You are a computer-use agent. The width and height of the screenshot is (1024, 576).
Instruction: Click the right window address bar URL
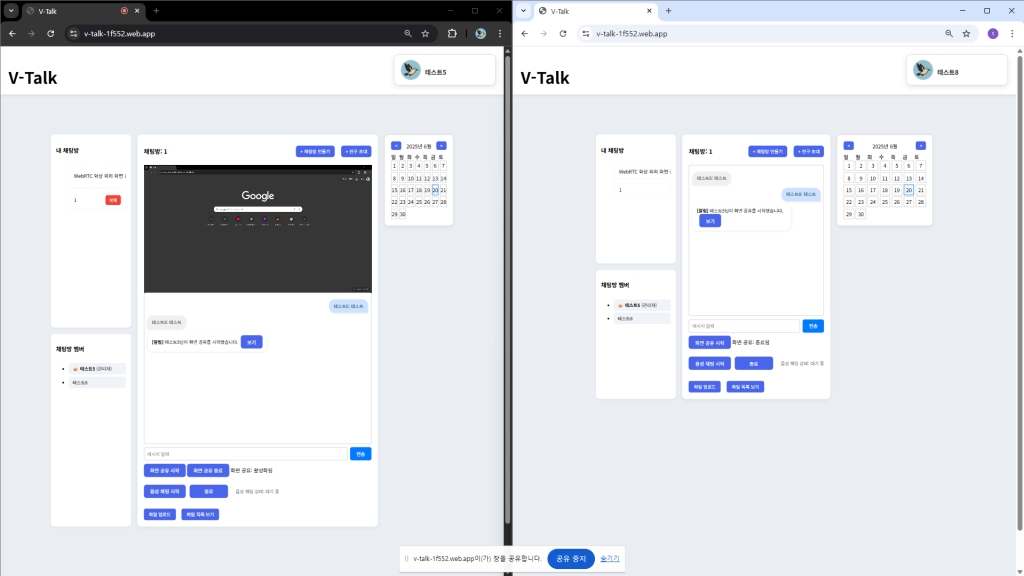click(x=632, y=33)
